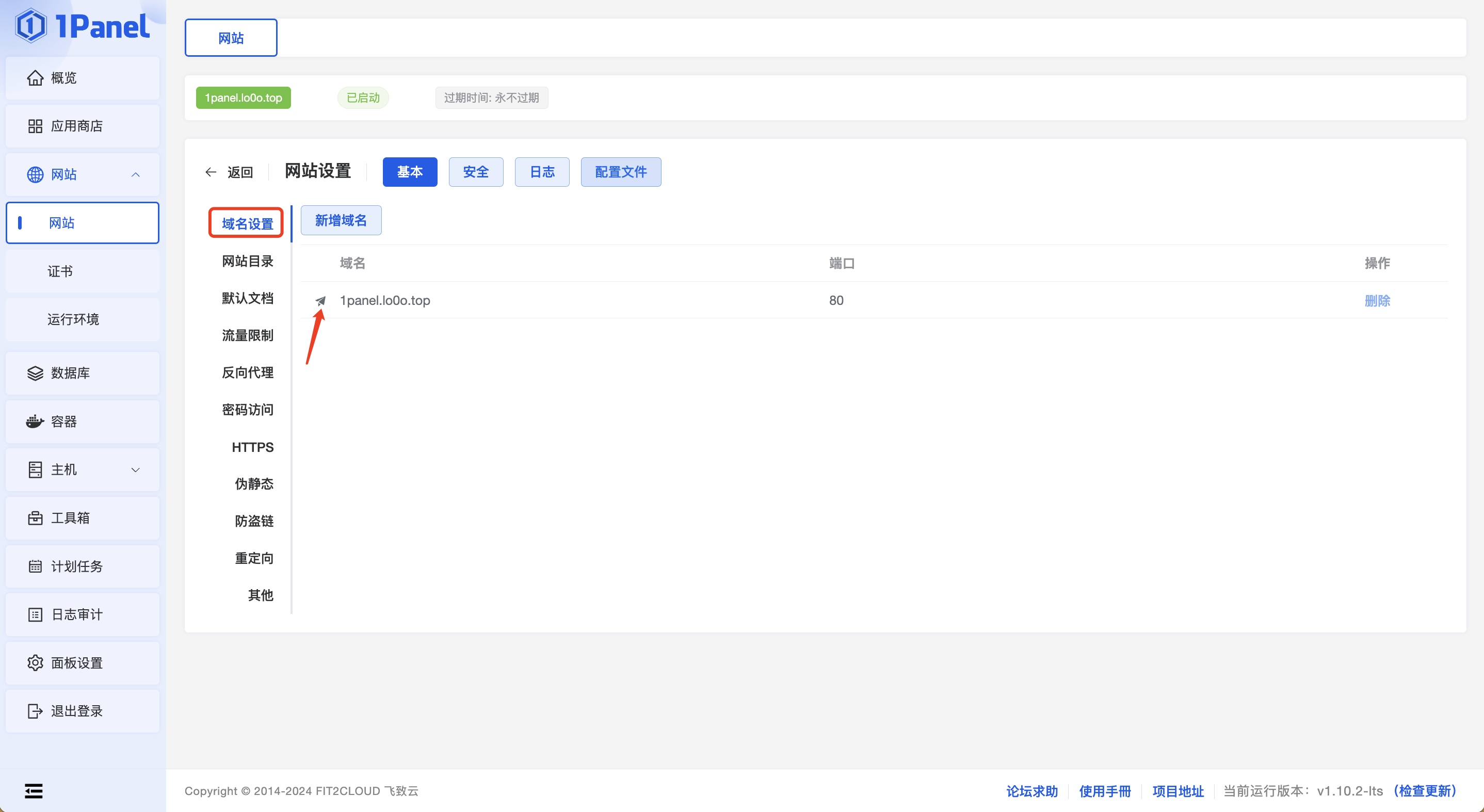1484x812 pixels.
Task: Open the 证书 submenu item
Action: tap(83, 271)
